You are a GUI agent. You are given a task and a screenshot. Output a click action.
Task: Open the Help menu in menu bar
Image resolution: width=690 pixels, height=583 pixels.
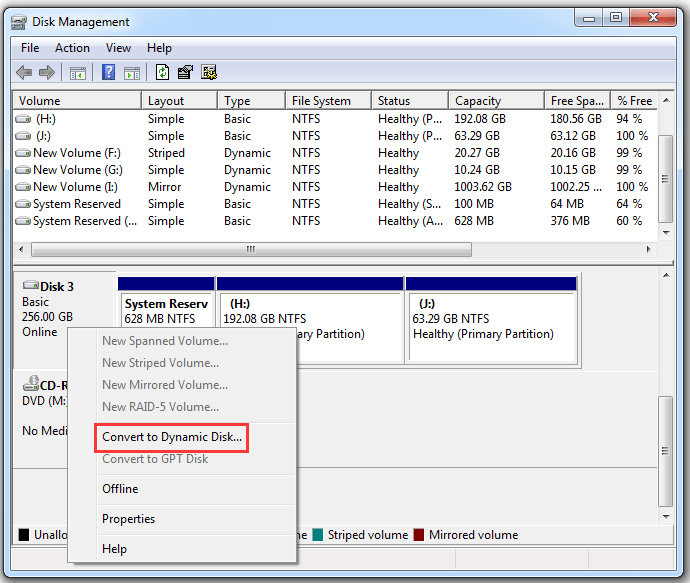click(159, 48)
